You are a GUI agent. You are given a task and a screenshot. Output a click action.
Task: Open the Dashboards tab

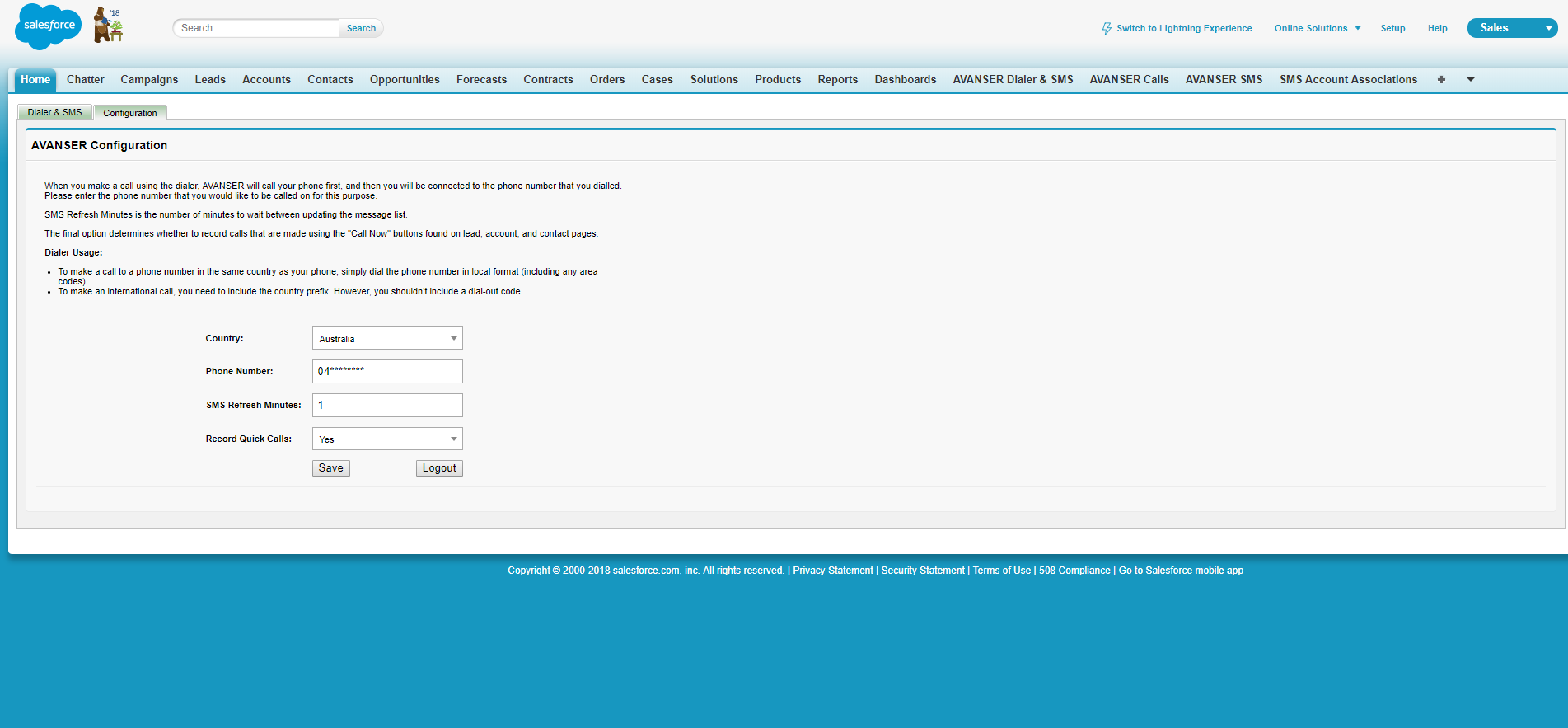click(906, 80)
